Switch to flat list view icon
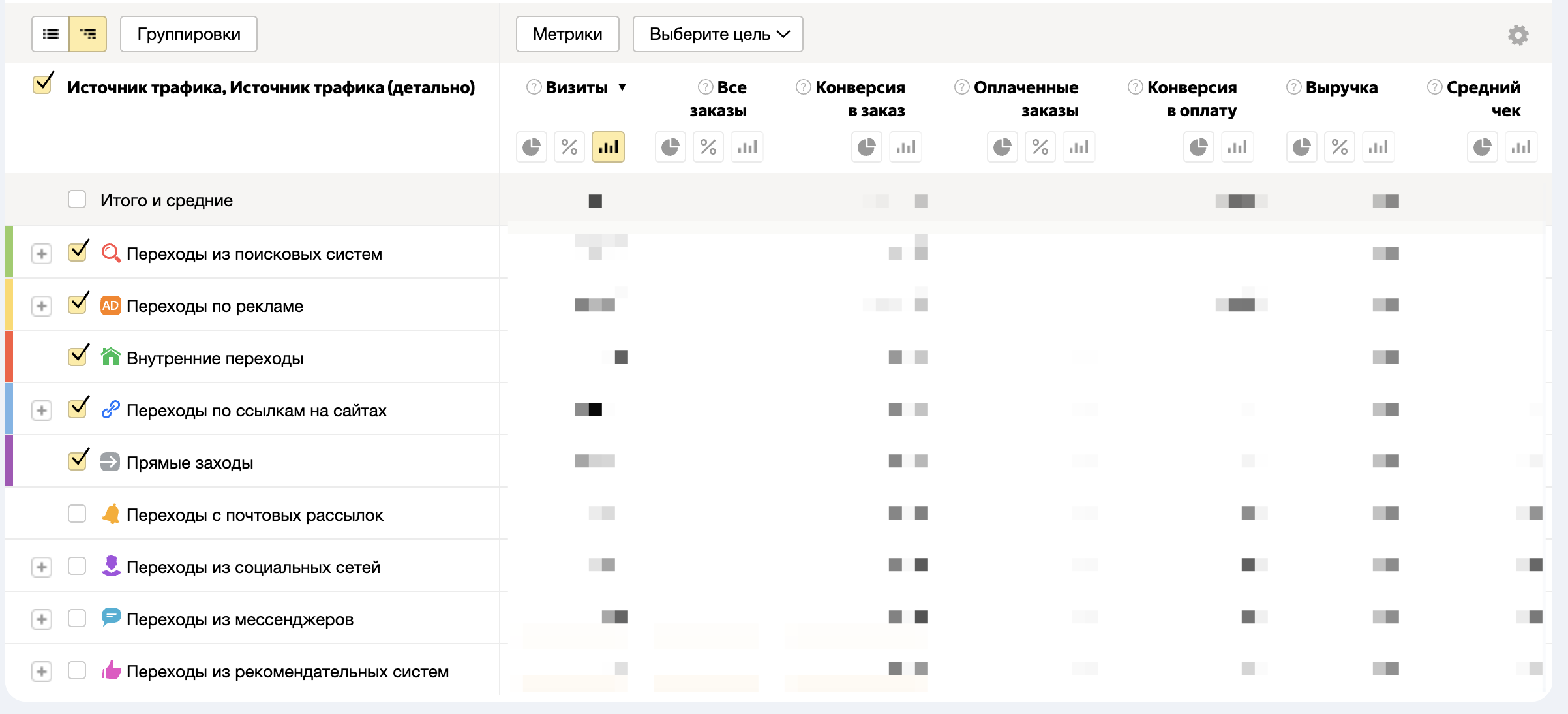Viewport: 1568px width, 714px height. click(x=50, y=34)
